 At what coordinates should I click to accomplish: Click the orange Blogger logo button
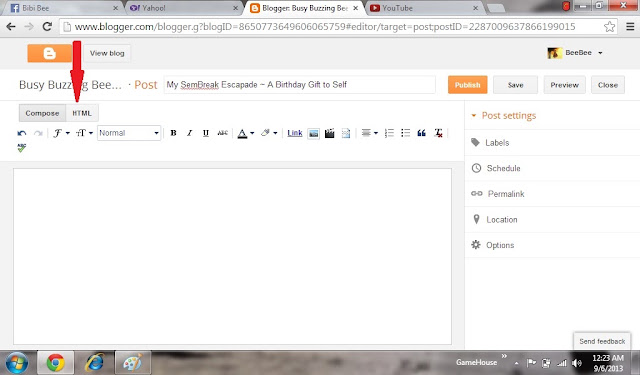point(50,53)
